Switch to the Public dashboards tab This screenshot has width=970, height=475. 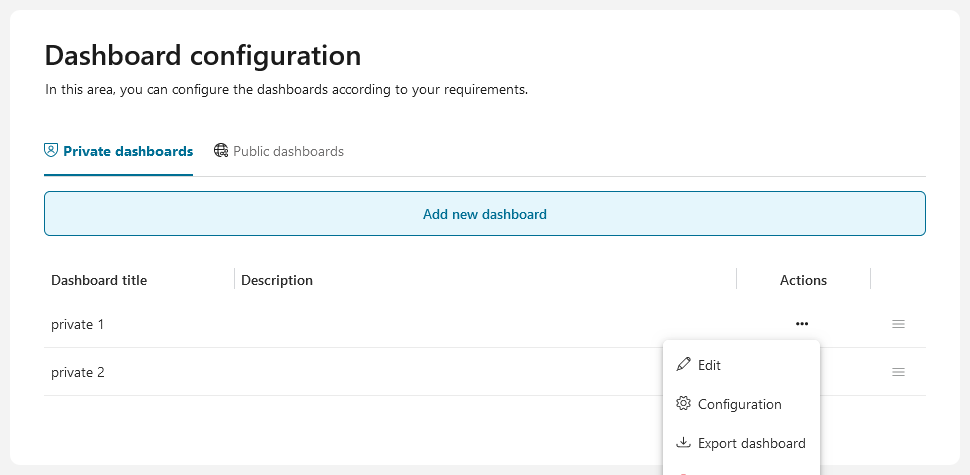coord(288,152)
